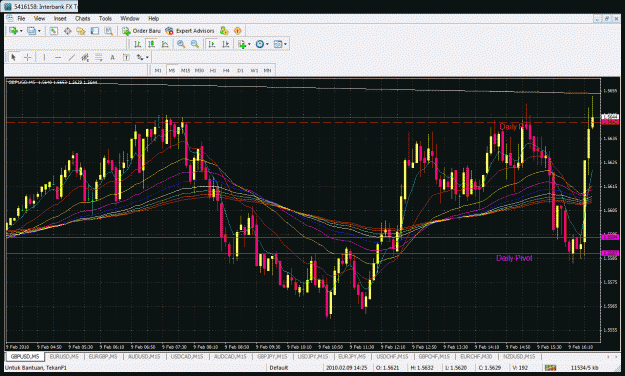Set timeframe to M15
625x376 pixels.
pyautogui.click(x=185, y=71)
